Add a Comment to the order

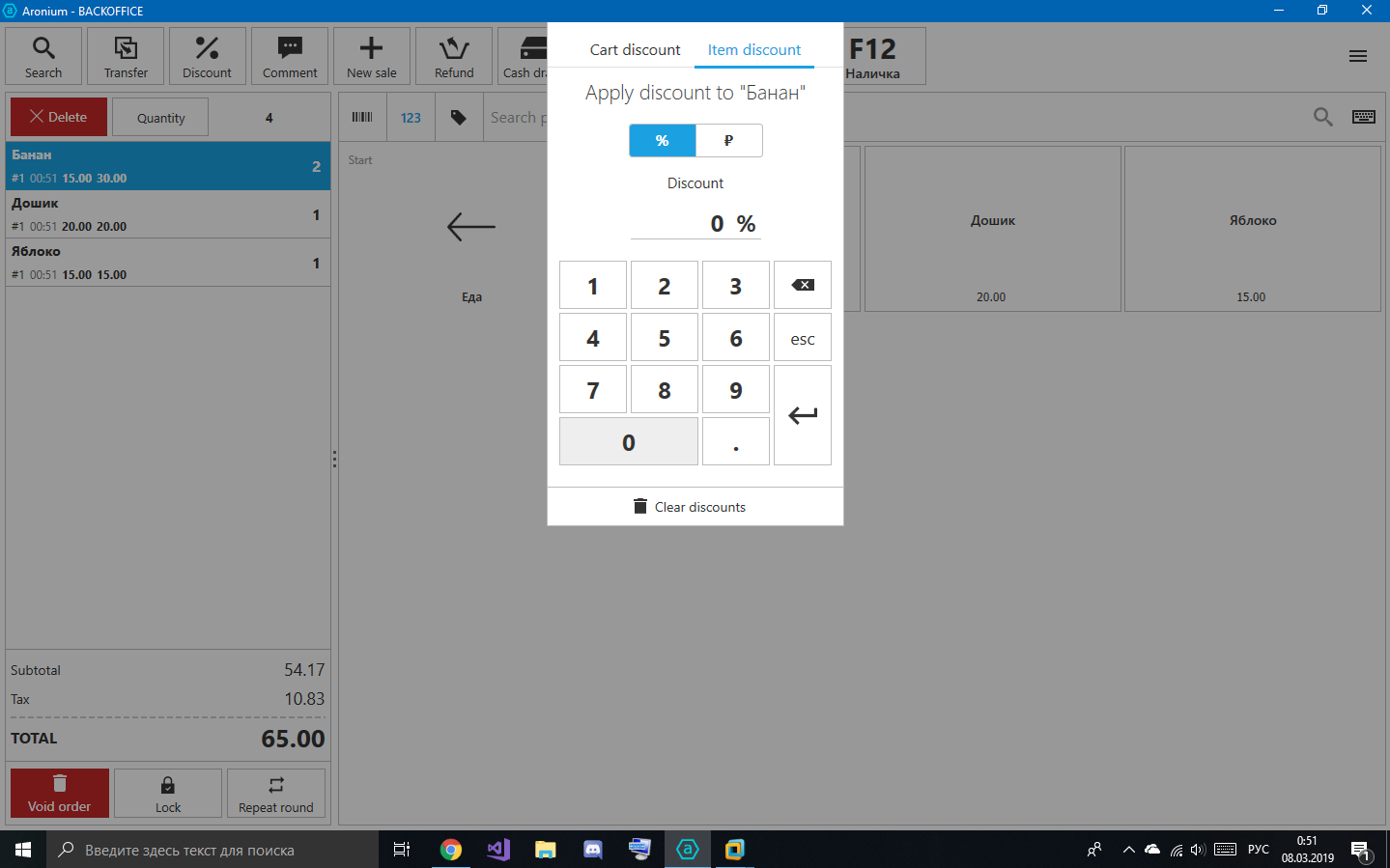pos(290,57)
